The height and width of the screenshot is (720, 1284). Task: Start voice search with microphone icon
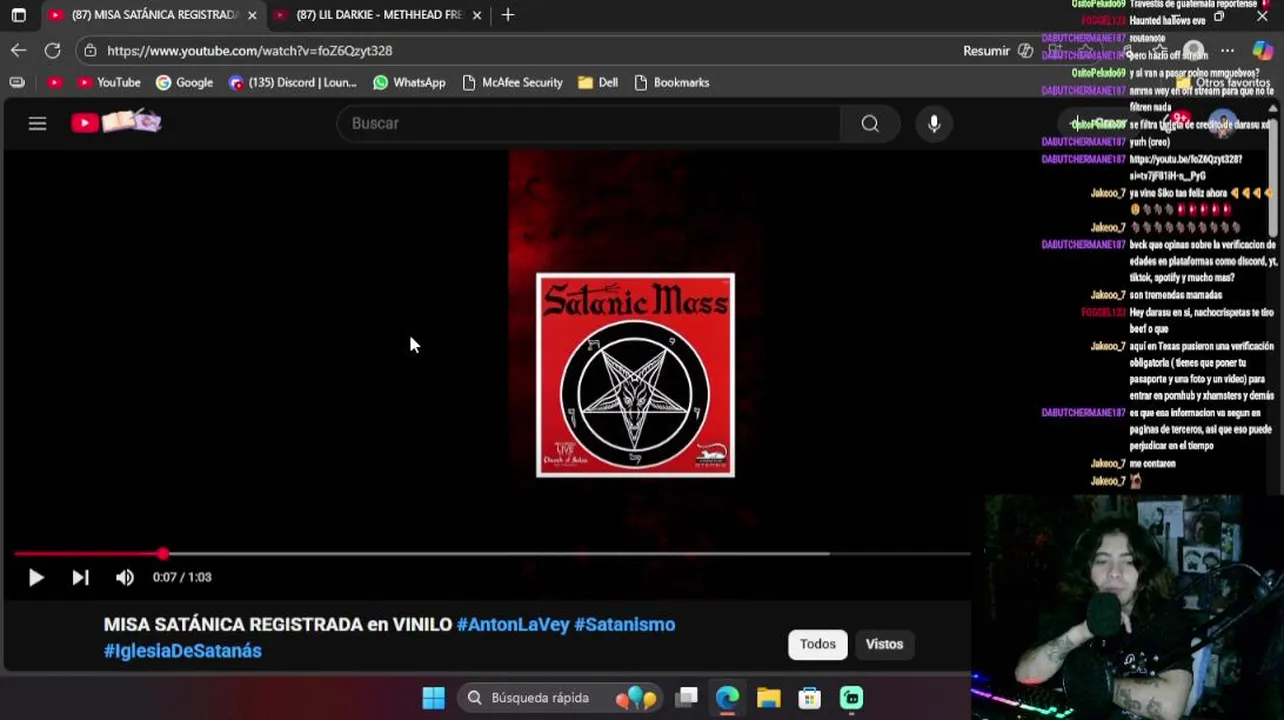point(934,123)
